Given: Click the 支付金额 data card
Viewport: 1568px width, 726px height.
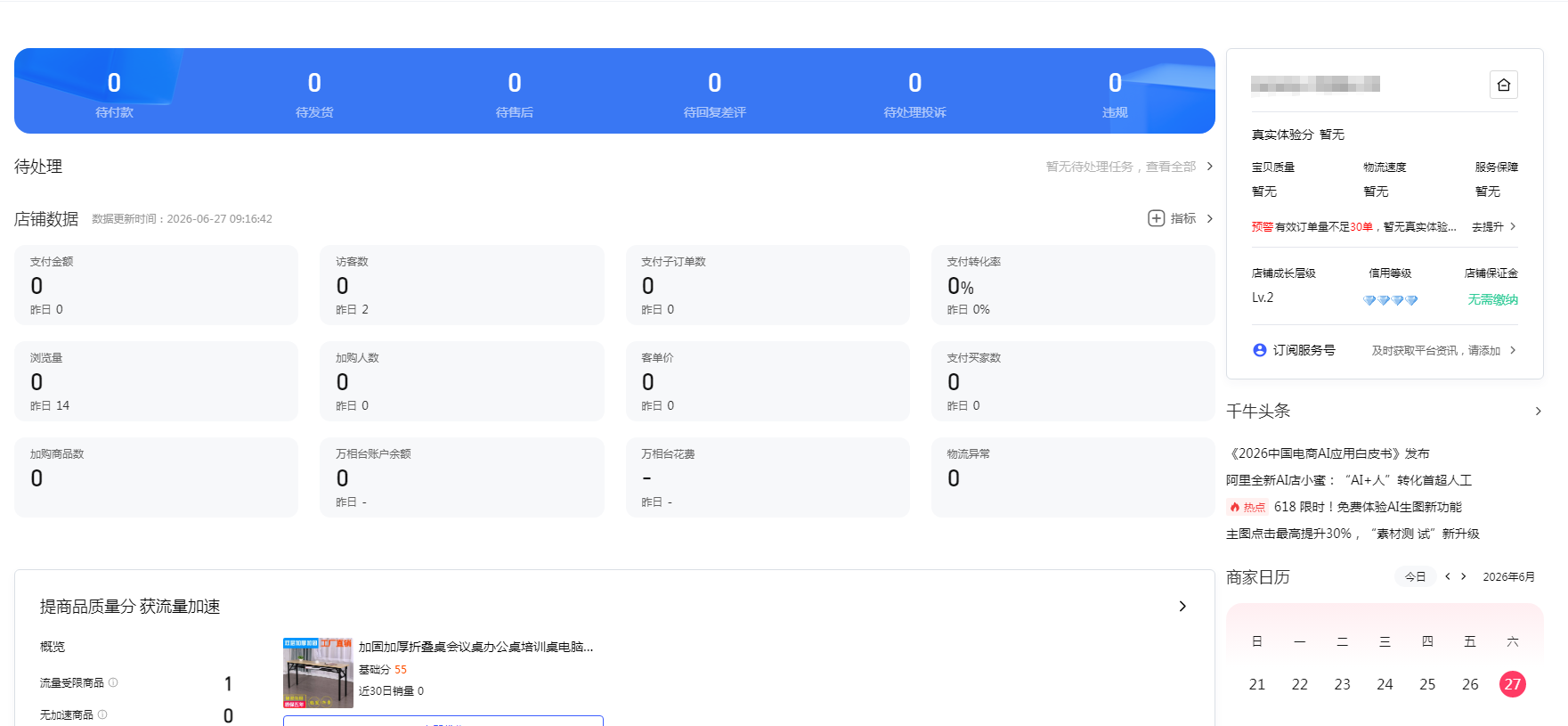Looking at the screenshot, I should pyautogui.click(x=156, y=285).
